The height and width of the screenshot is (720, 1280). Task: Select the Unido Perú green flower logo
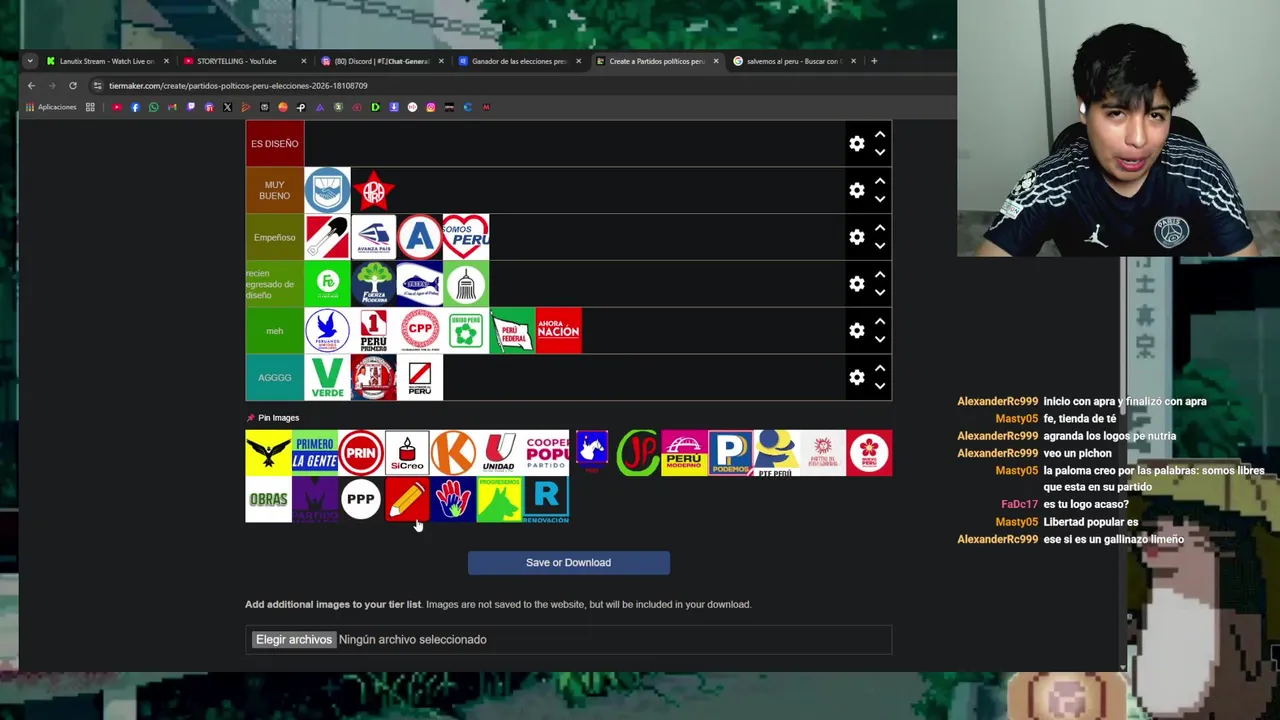(x=466, y=331)
